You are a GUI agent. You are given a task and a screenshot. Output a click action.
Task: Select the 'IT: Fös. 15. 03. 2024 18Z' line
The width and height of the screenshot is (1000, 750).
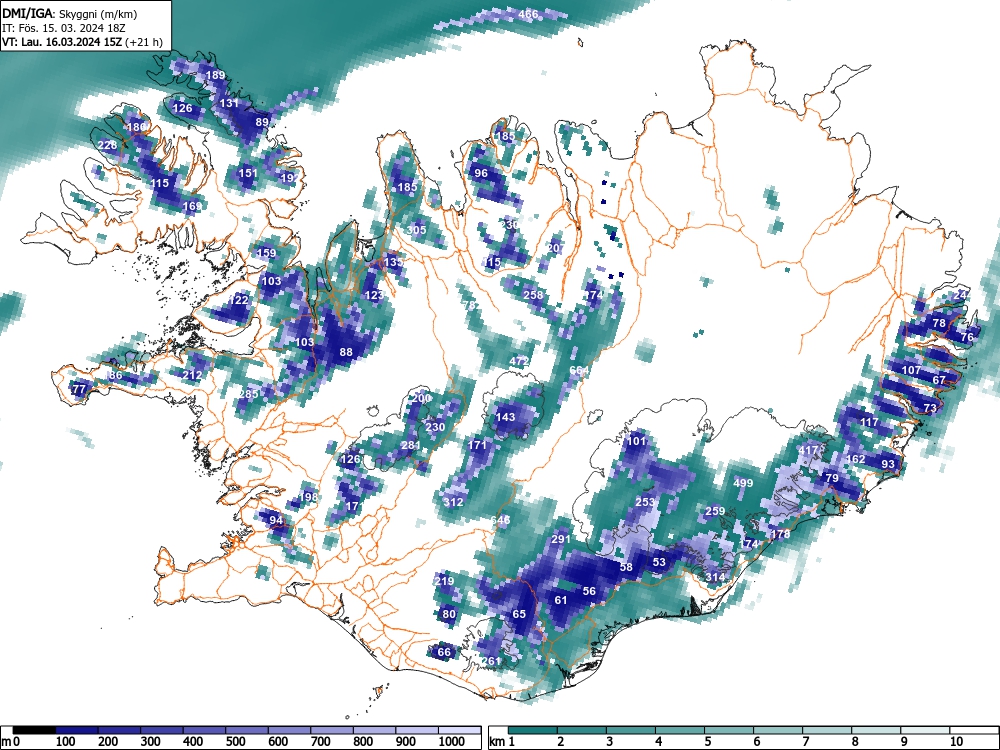[x=64, y=28]
